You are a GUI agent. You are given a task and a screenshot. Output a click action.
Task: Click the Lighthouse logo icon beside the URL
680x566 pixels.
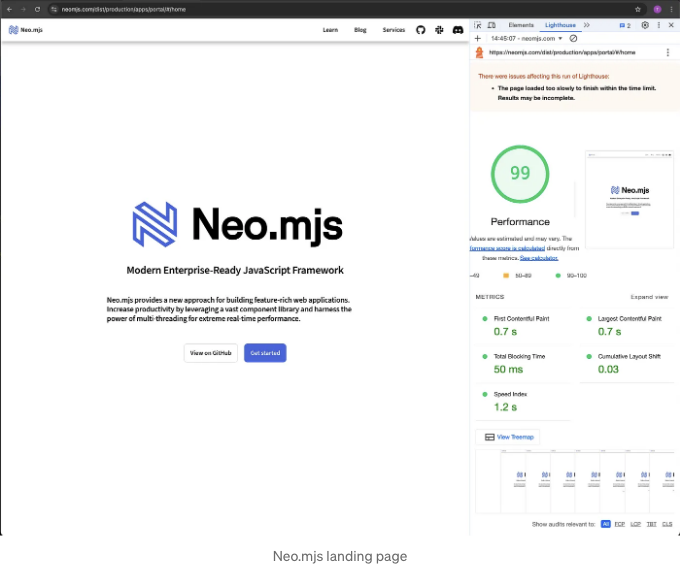[x=479, y=52]
